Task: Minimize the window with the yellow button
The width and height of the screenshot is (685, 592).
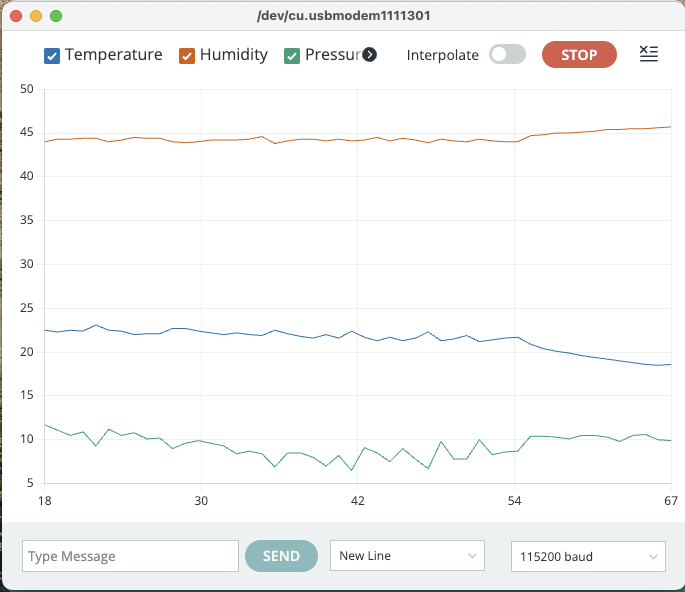Action: (36, 16)
